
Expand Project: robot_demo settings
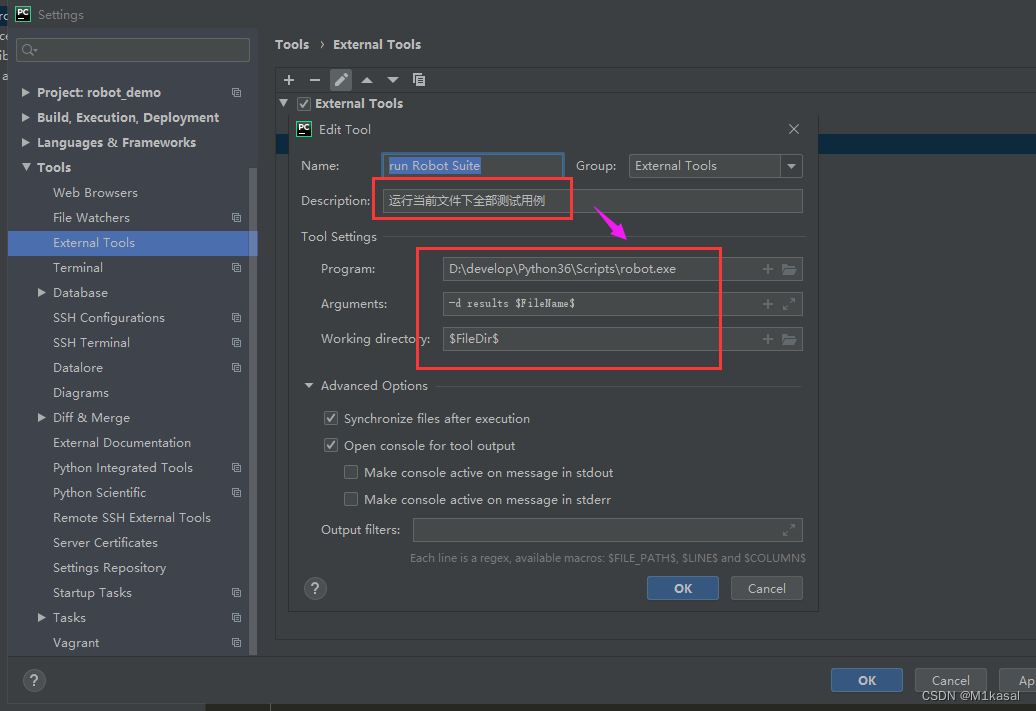pos(25,93)
